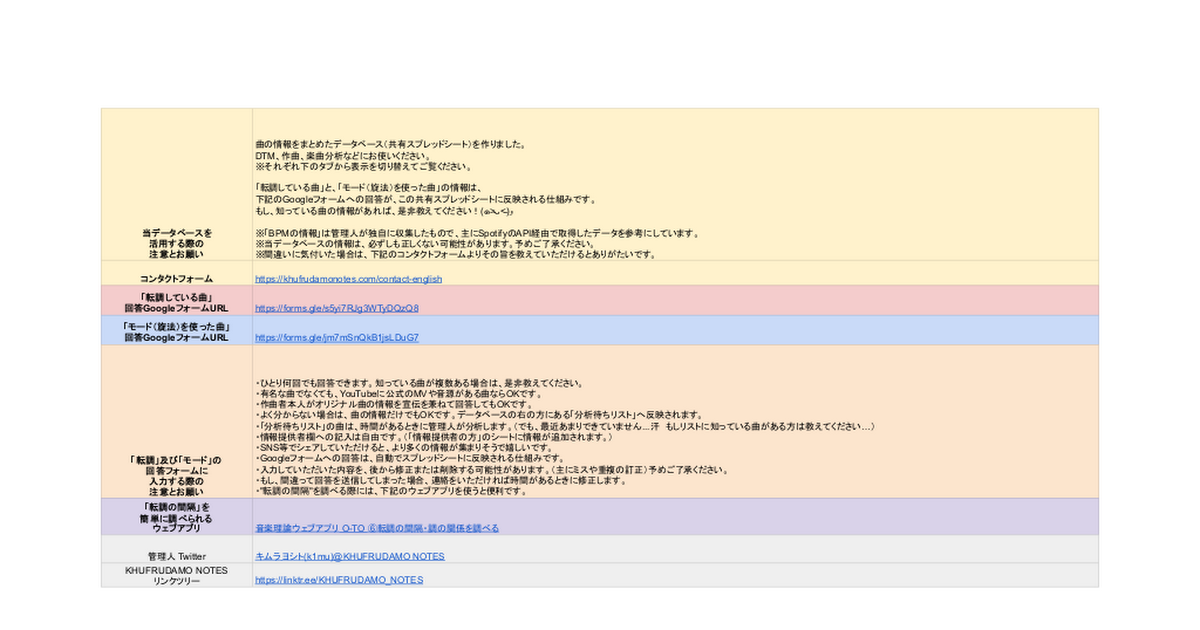Select the 「転調」及び「モード」の回答フォーム label cell
Viewport: 1200px width, 630px height.
pos(176,475)
